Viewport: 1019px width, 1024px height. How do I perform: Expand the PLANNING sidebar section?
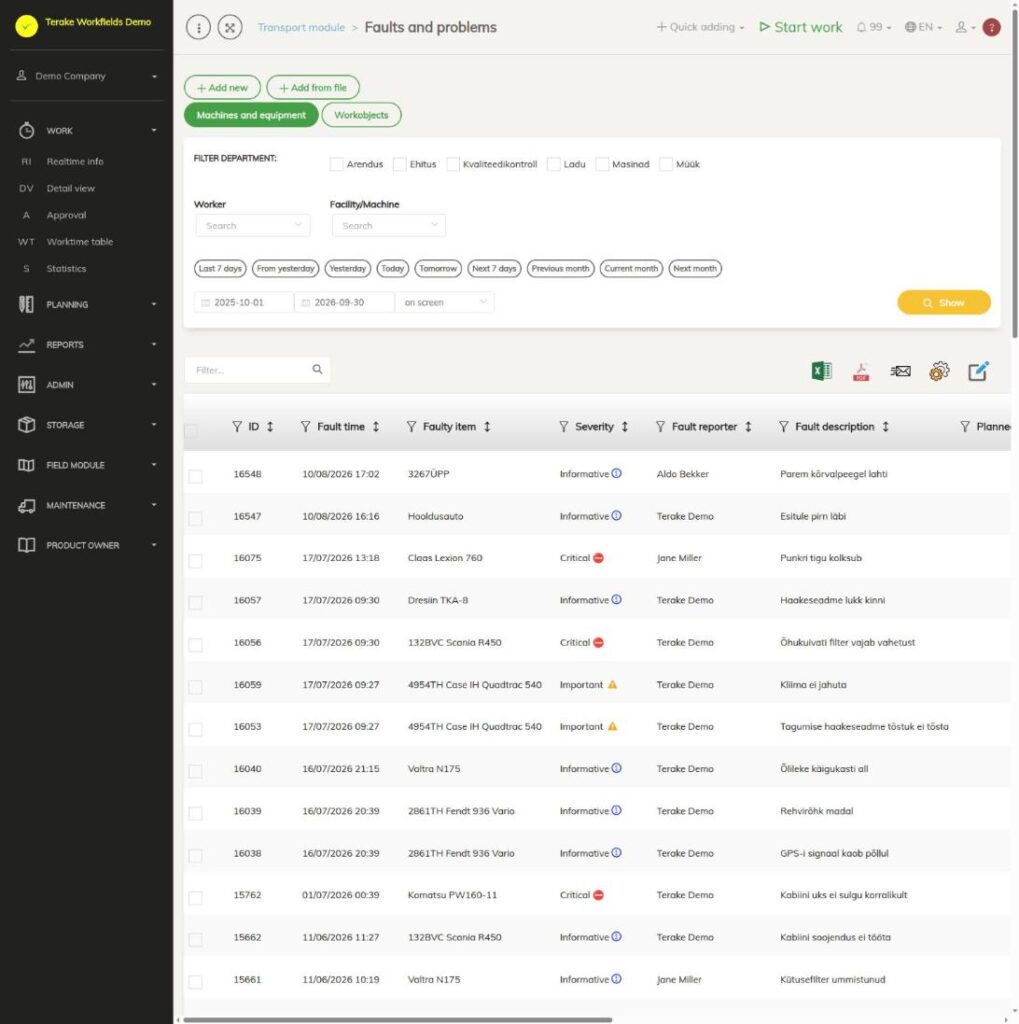[x=87, y=304]
